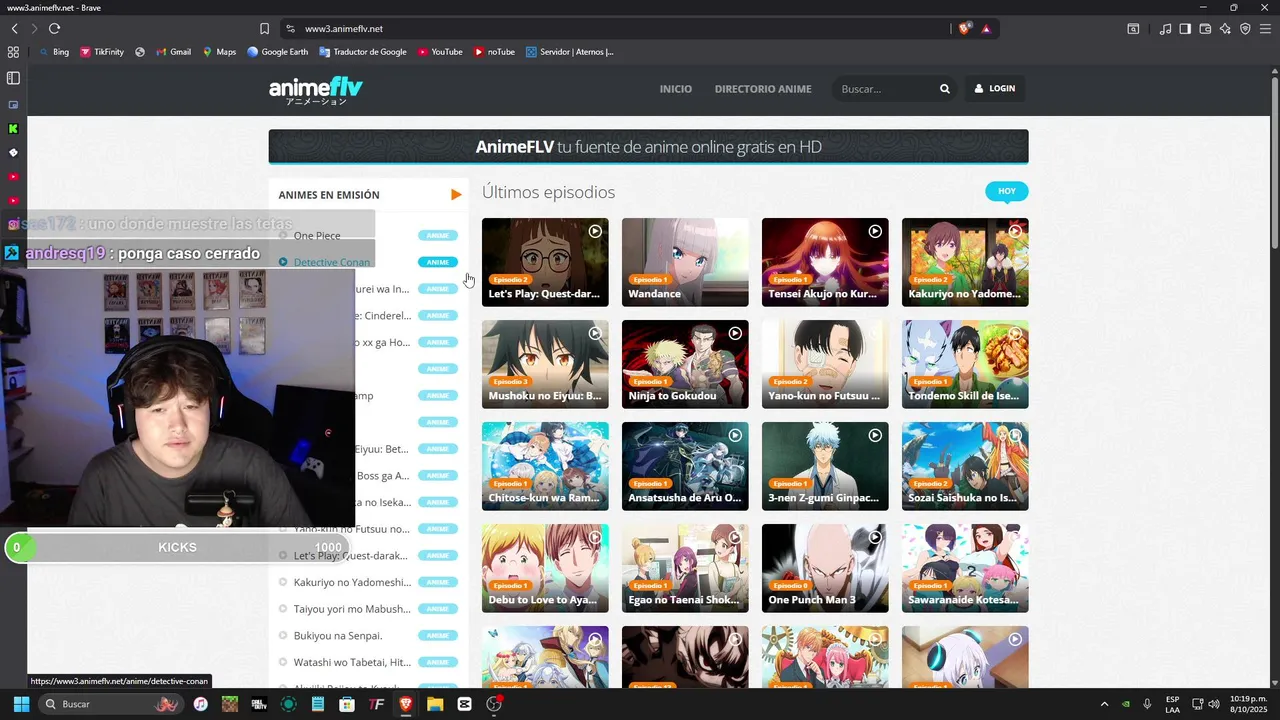Open the Let's Play: Quest-dar episode thumbnail

click(545, 262)
